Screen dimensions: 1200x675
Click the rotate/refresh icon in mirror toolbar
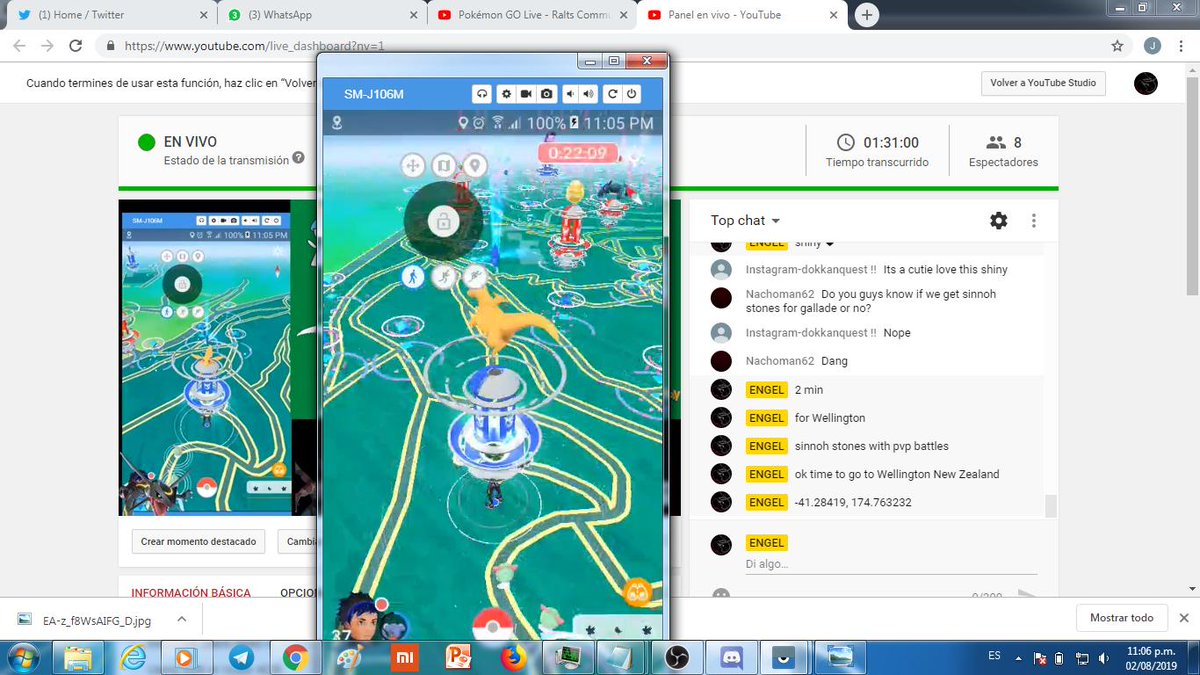point(612,94)
